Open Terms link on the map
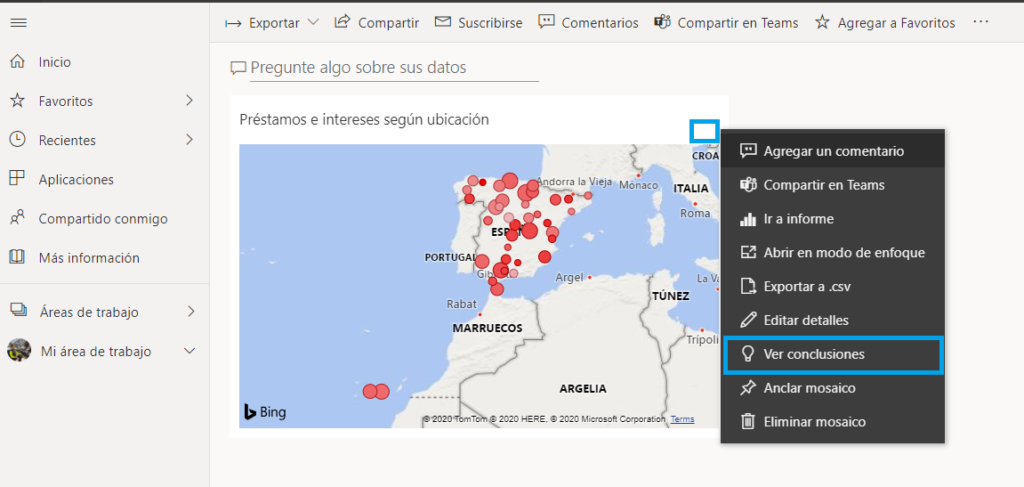Image resolution: width=1024 pixels, height=487 pixels. tap(682, 419)
